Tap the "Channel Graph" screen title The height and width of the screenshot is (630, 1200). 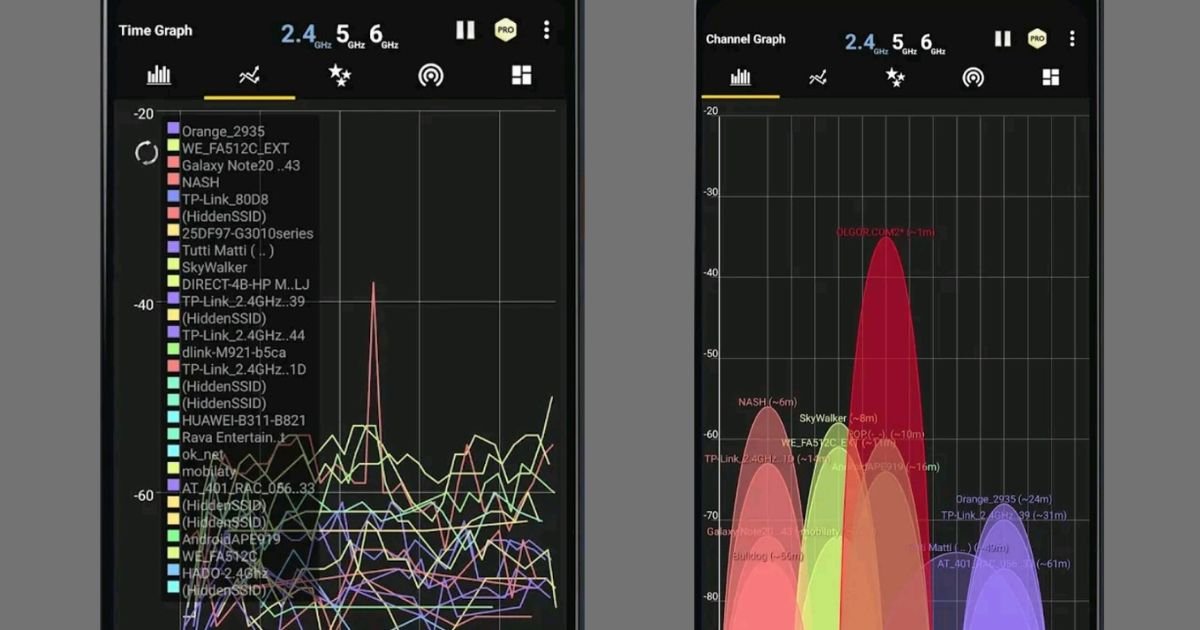[746, 39]
